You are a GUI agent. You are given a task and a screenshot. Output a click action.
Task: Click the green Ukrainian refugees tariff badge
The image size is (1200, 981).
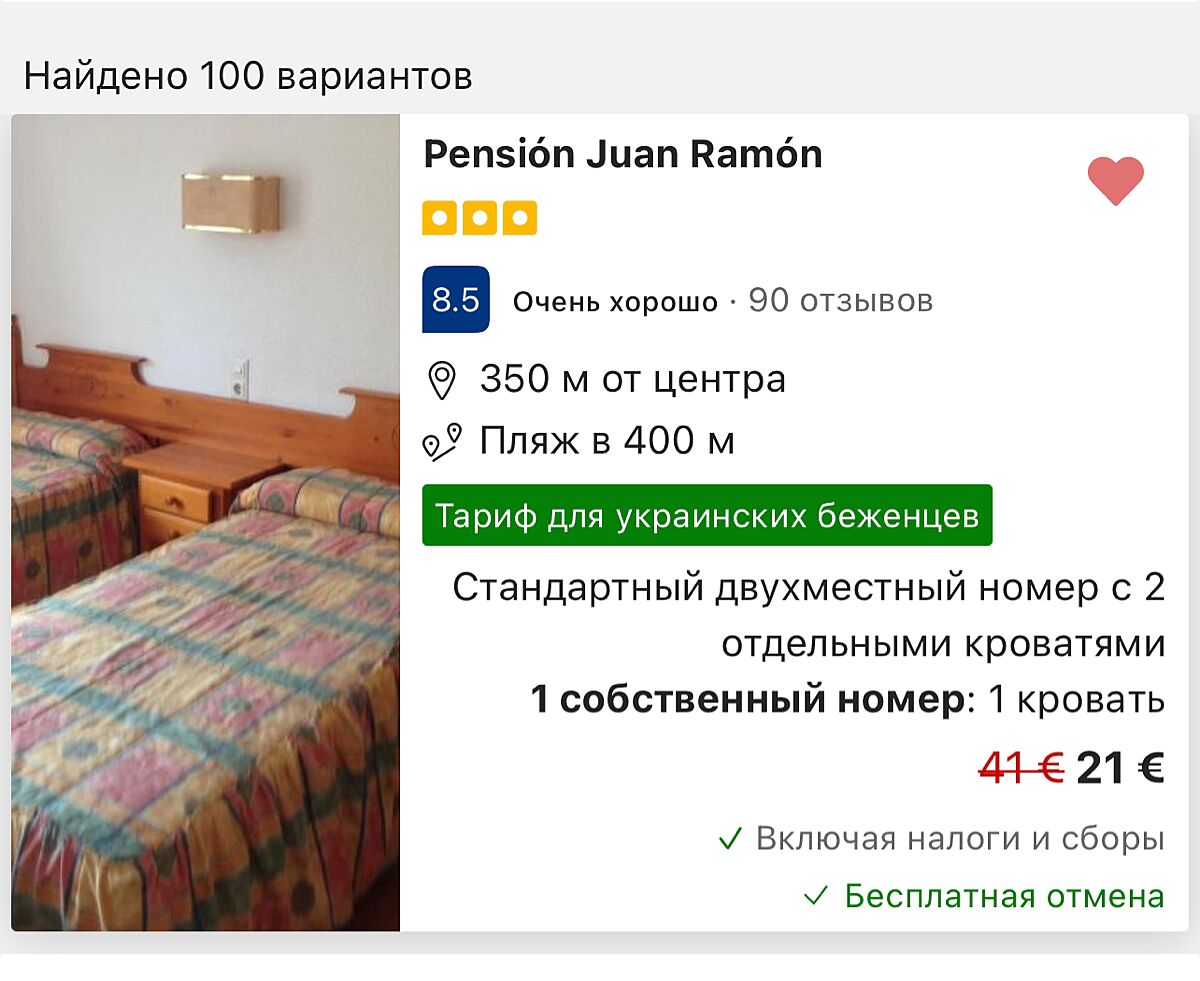click(x=707, y=516)
